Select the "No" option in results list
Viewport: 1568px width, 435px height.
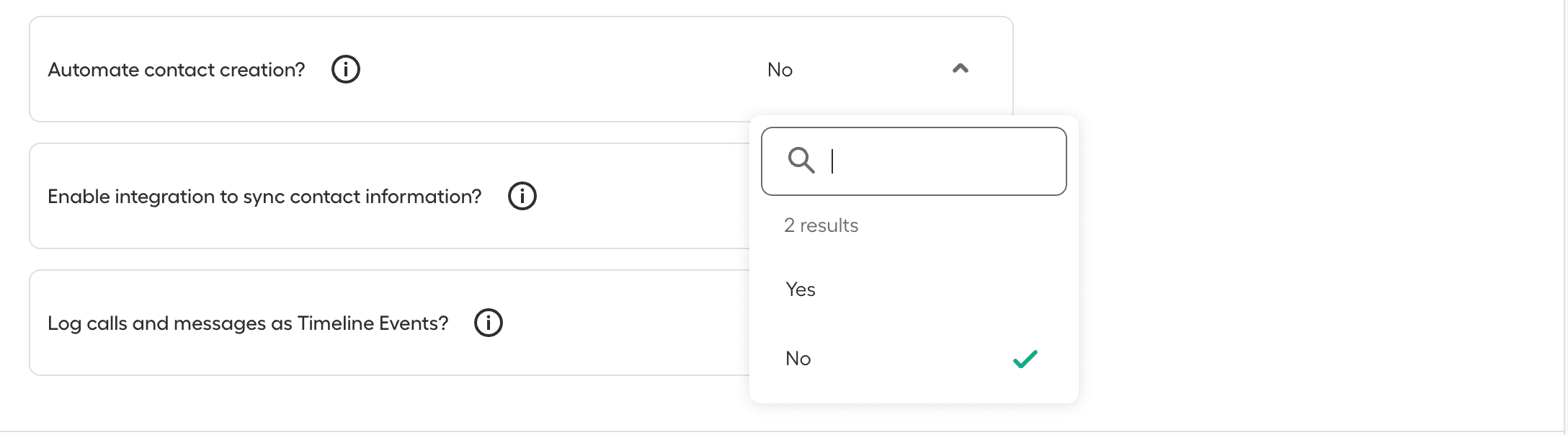pyautogui.click(x=798, y=359)
